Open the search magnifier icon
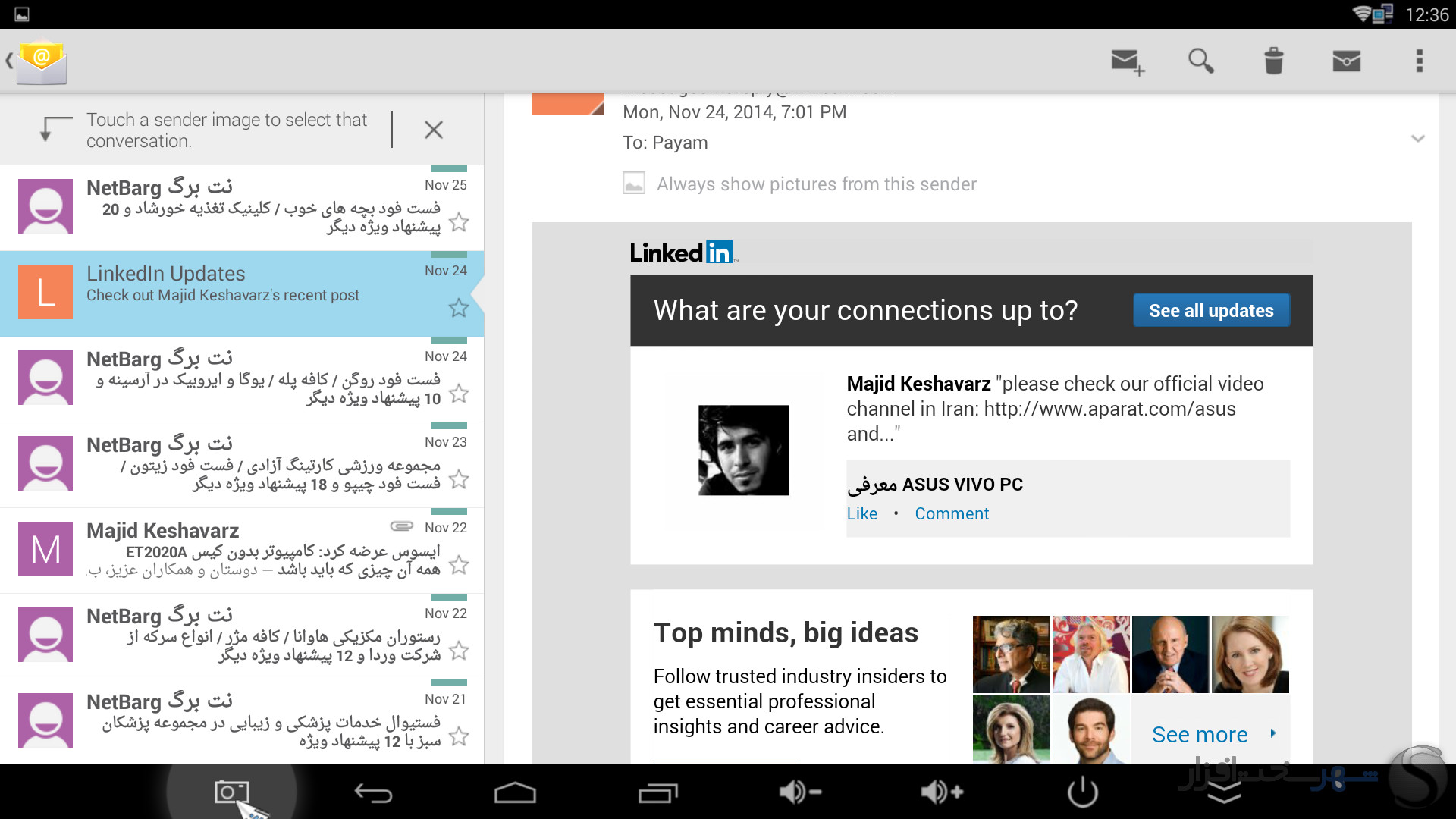Image resolution: width=1456 pixels, height=819 pixels. pos(1200,61)
